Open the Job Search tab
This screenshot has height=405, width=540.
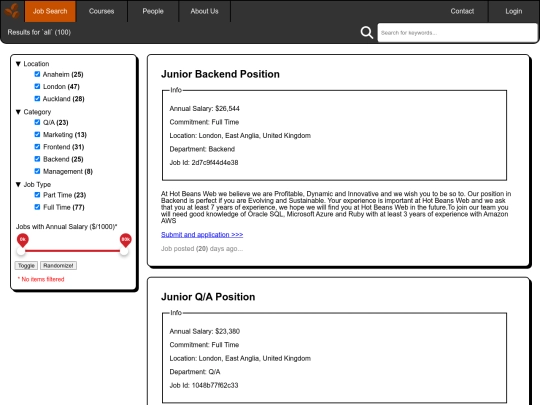[x=50, y=11]
